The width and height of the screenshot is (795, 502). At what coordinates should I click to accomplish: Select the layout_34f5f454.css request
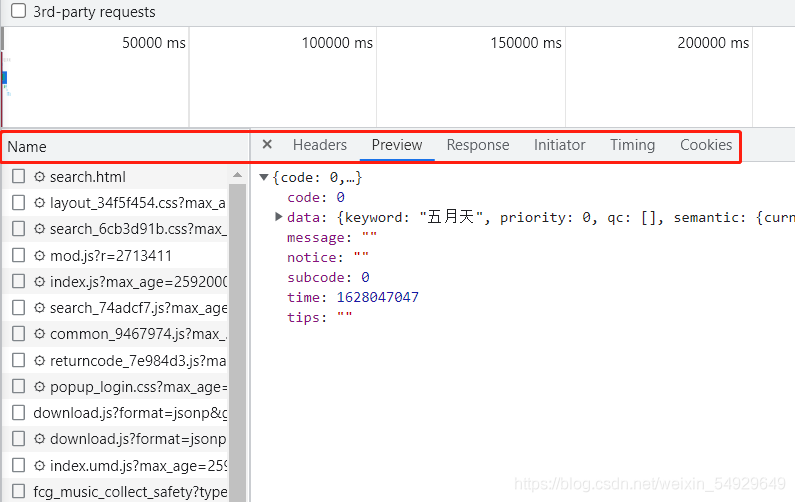click(x=138, y=203)
